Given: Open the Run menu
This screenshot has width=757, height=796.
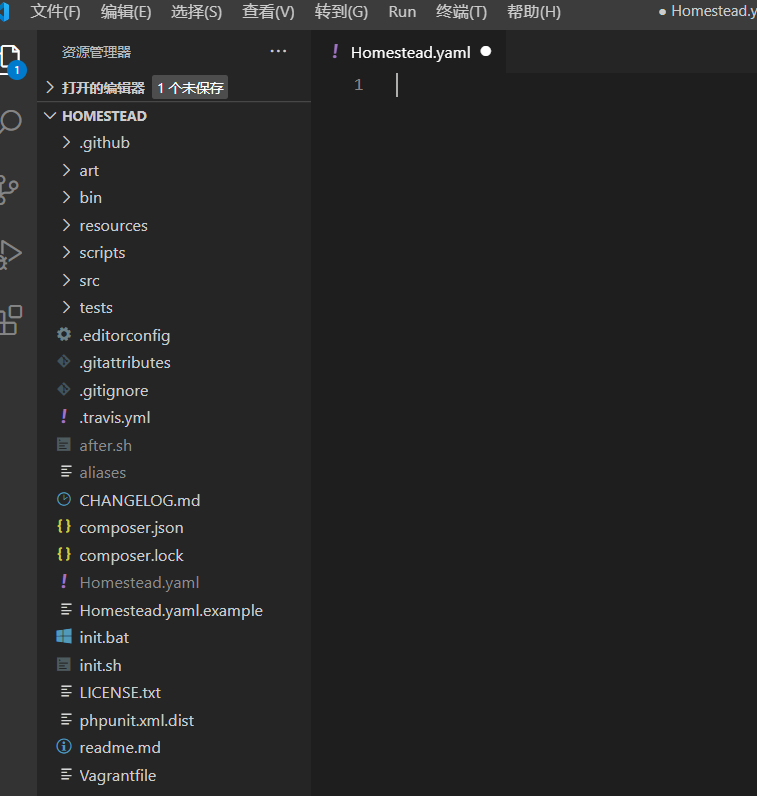Looking at the screenshot, I should coord(402,11).
